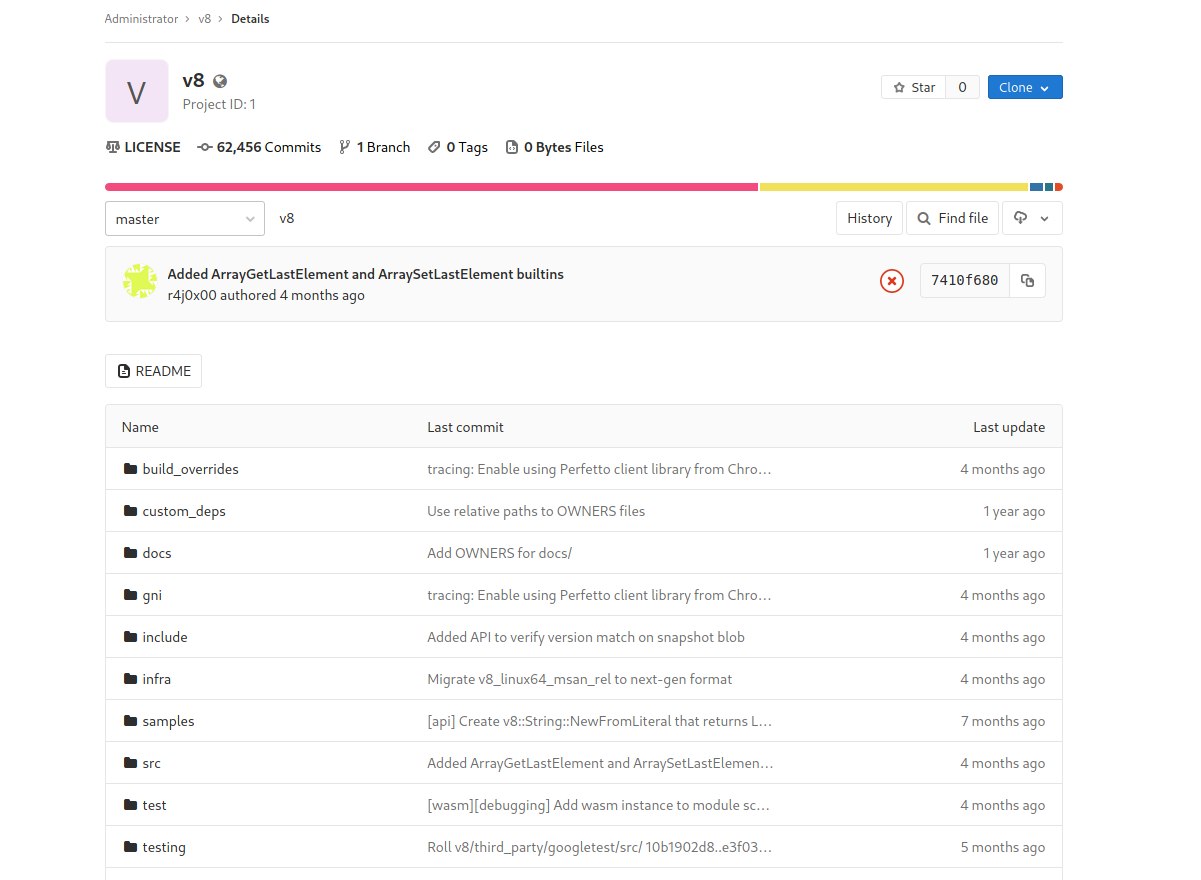Open the build_overrides directory name
Screen dimensions: 1201x880
click(190, 469)
